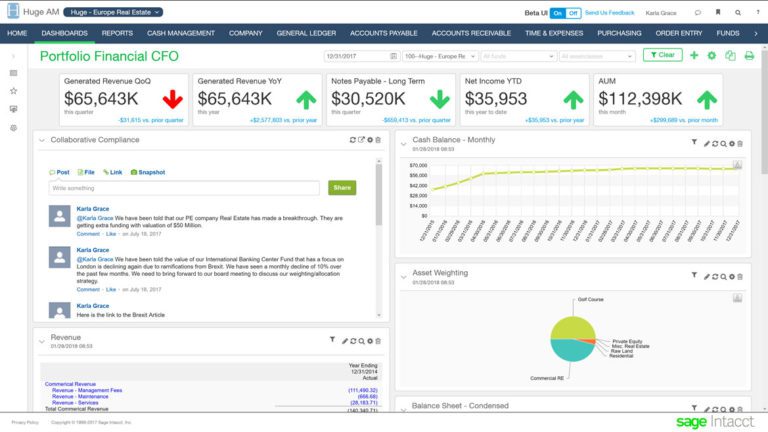Edit the Revenue panel with pencil icon
The height and width of the screenshot is (432, 768).
[343, 341]
